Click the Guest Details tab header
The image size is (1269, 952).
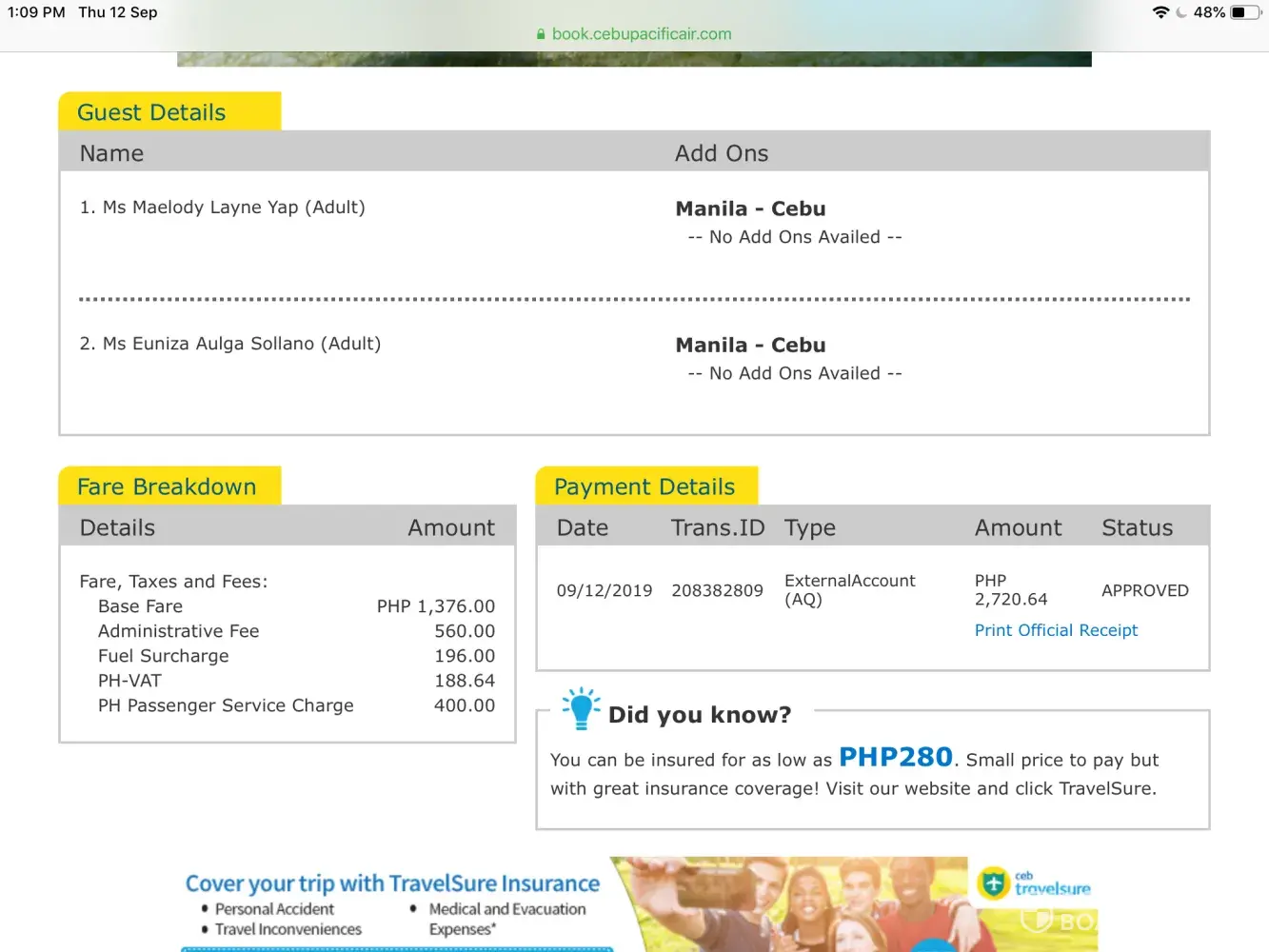tap(169, 112)
